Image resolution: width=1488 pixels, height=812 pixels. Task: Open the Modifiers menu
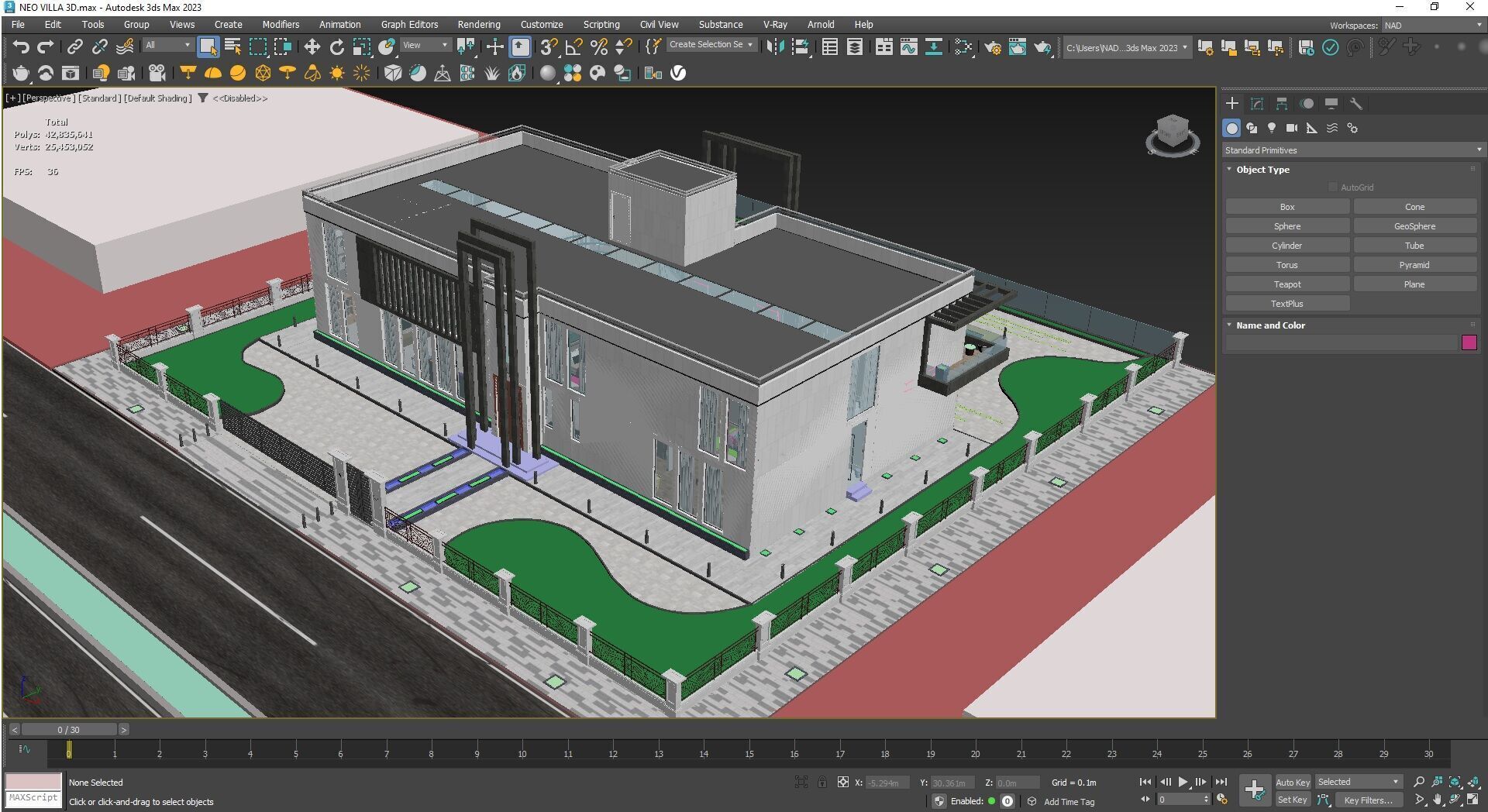coord(281,24)
